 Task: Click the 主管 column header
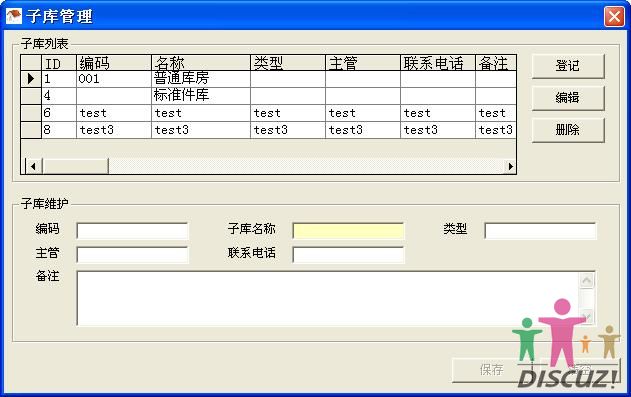point(363,63)
